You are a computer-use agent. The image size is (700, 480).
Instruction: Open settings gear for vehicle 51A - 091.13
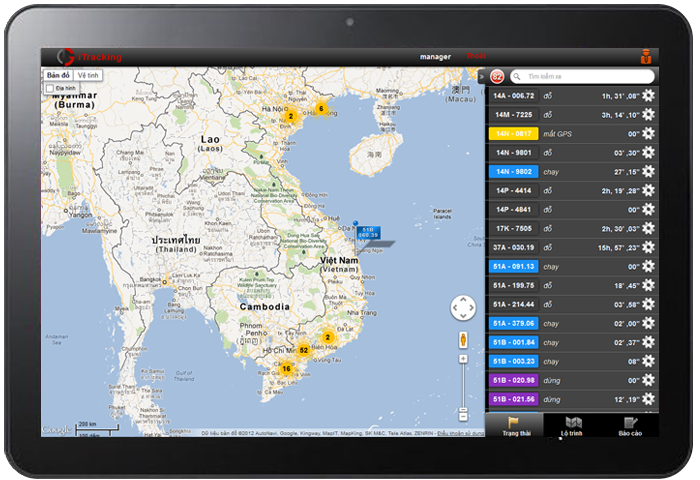pyautogui.click(x=648, y=267)
